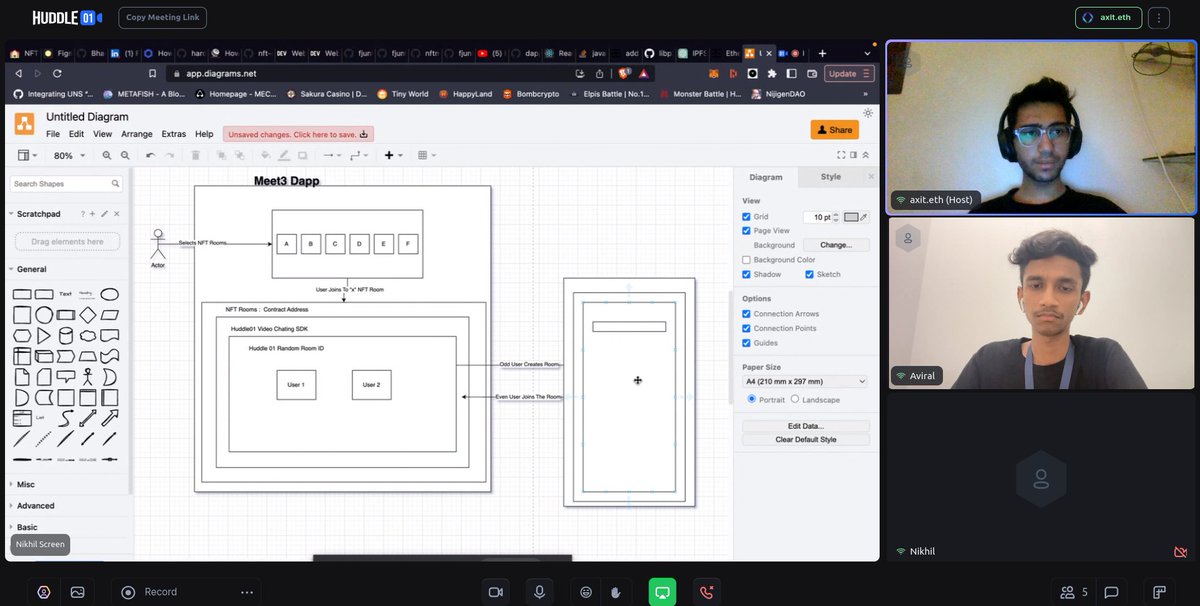Image resolution: width=1200 pixels, height=606 pixels.
Task: Click the Brave shields lion icon
Action: pos(626,73)
